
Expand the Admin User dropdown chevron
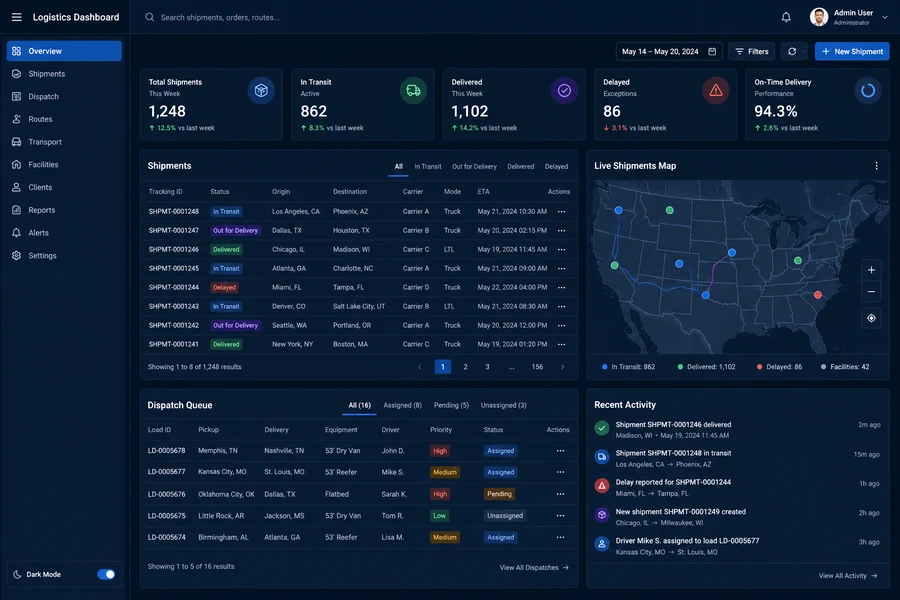tap(885, 17)
